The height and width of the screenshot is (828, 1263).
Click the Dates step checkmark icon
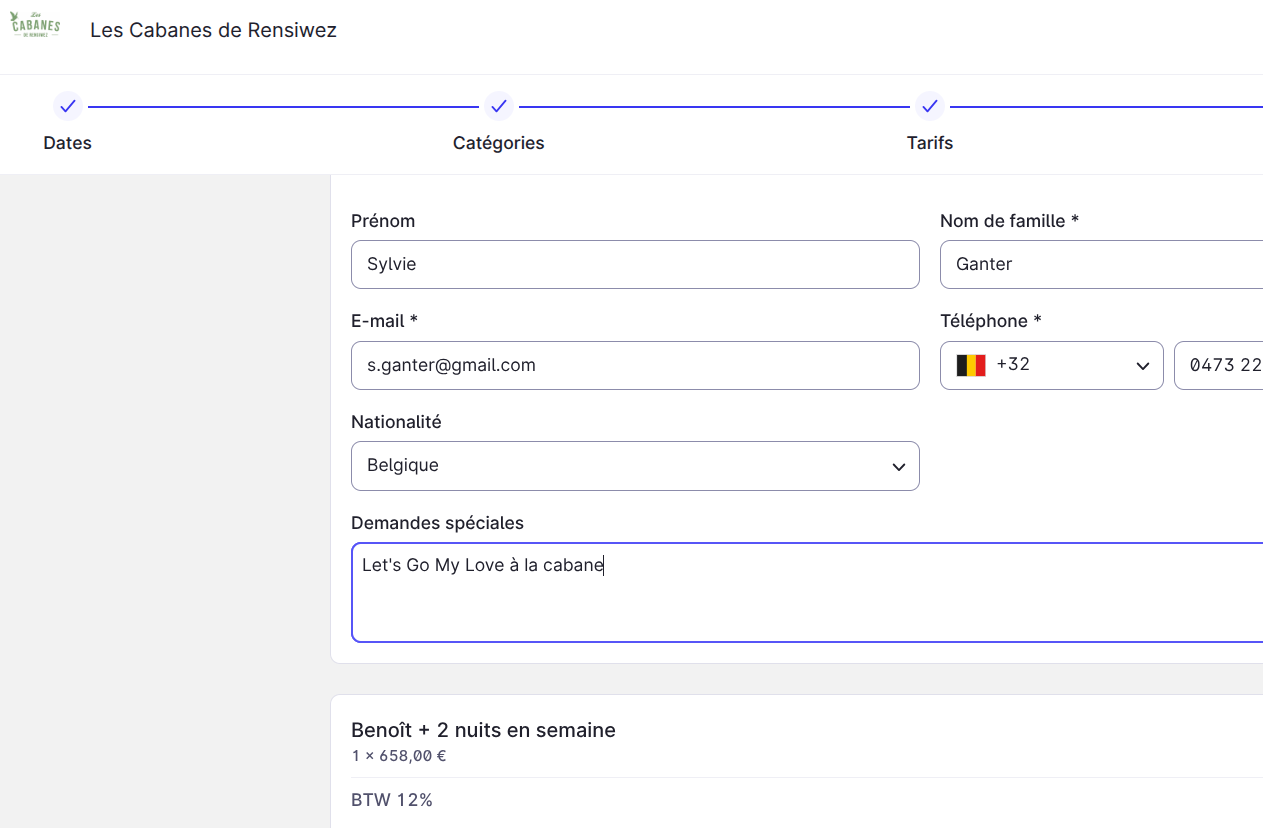coord(67,106)
